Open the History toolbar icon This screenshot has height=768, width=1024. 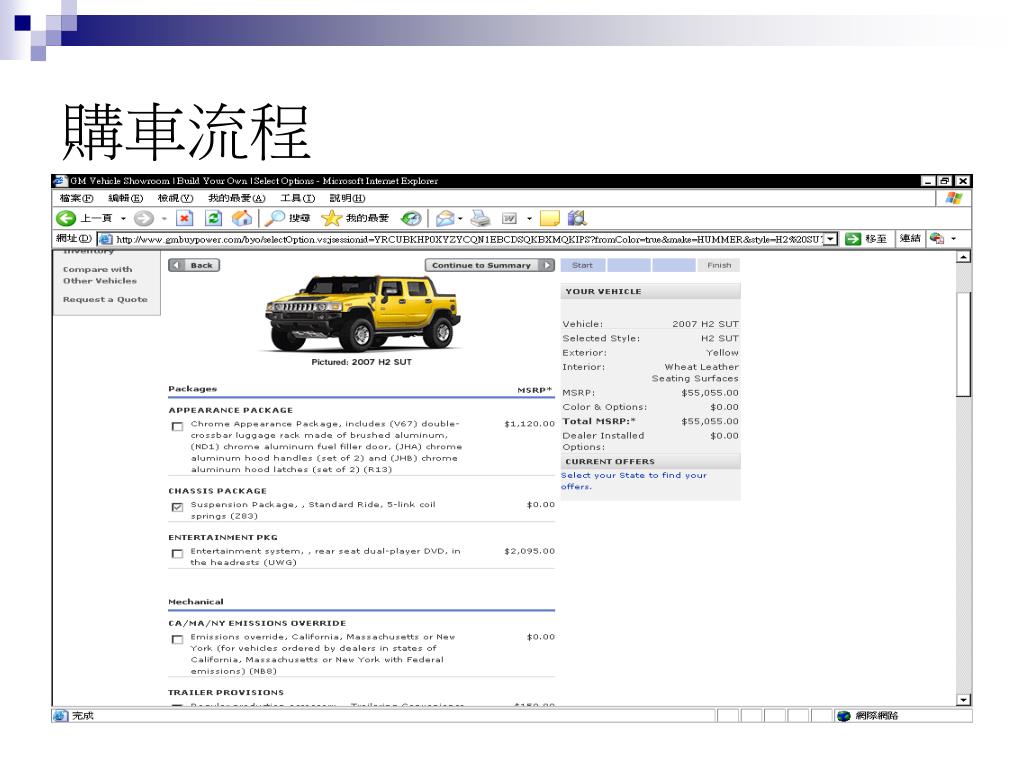click(x=411, y=219)
